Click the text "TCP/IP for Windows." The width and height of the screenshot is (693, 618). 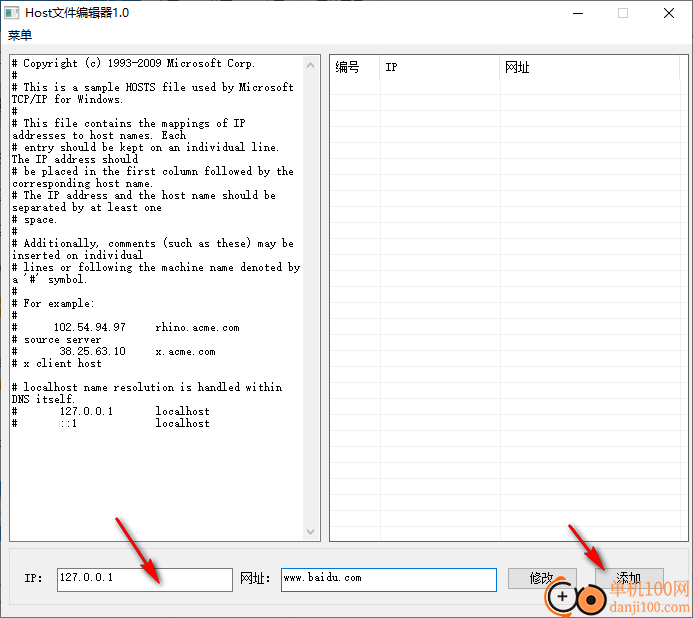tap(67, 99)
